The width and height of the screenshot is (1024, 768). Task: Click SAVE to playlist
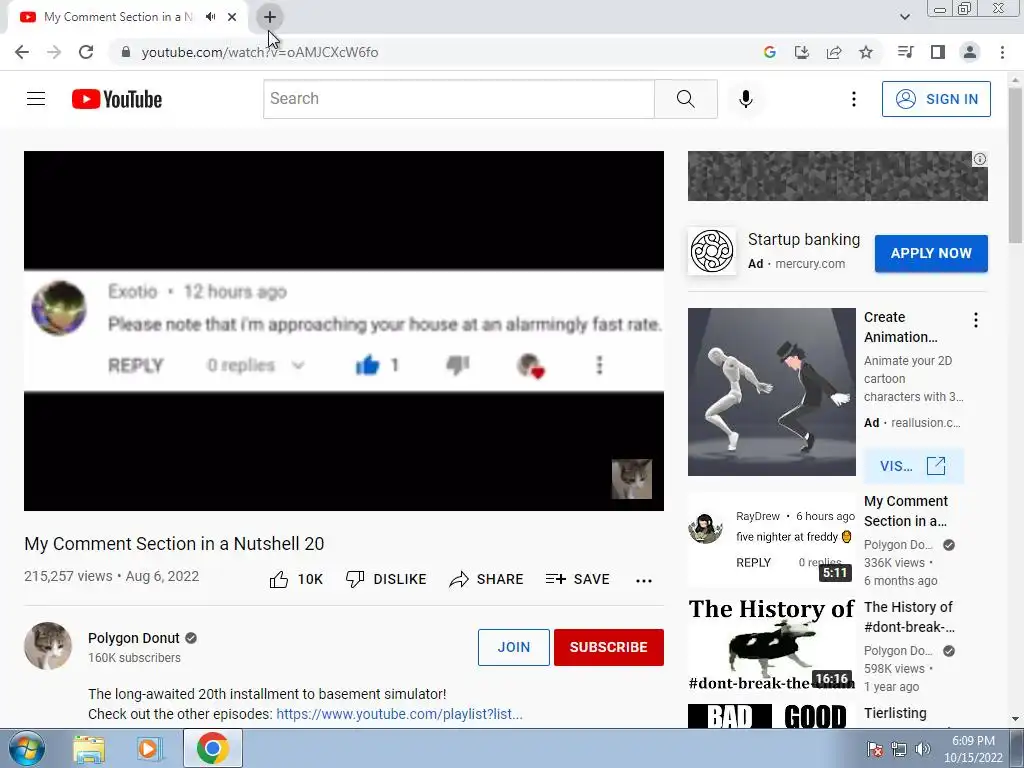point(578,579)
